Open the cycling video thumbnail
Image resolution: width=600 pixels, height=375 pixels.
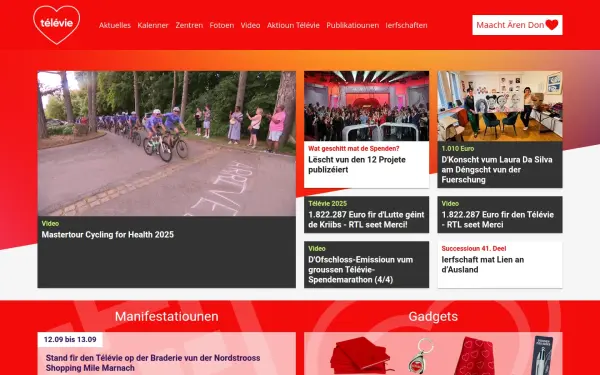(166, 143)
